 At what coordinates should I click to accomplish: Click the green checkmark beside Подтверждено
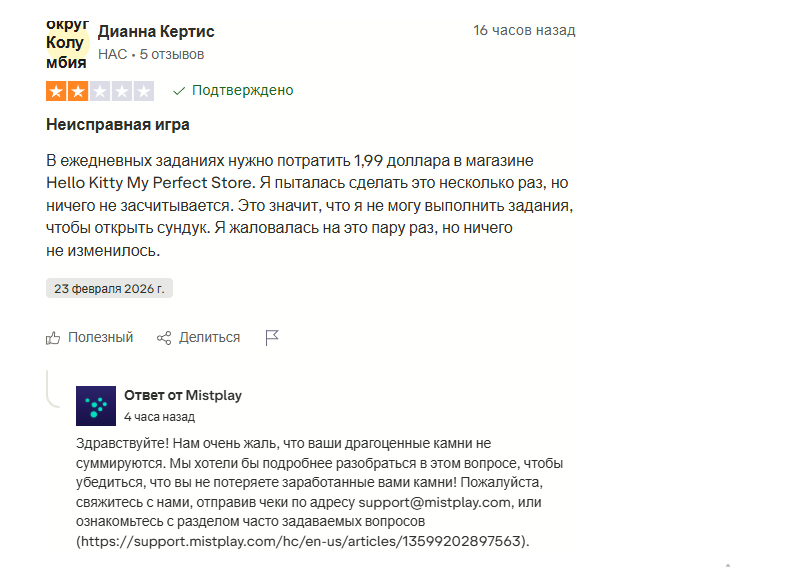tap(179, 91)
